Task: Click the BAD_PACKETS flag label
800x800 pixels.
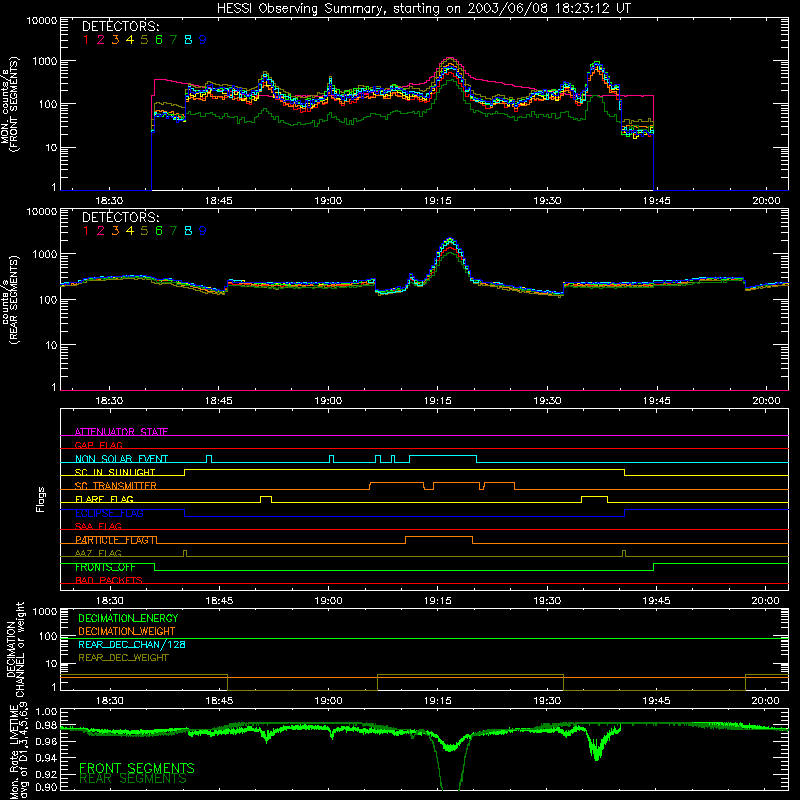Action: pyautogui.click(x=109, y=581)
